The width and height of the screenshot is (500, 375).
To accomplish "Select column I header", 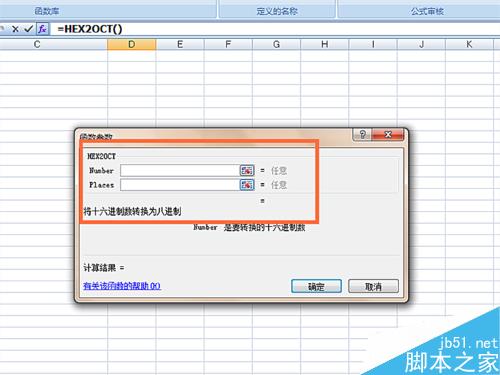I will click(373, 44).
